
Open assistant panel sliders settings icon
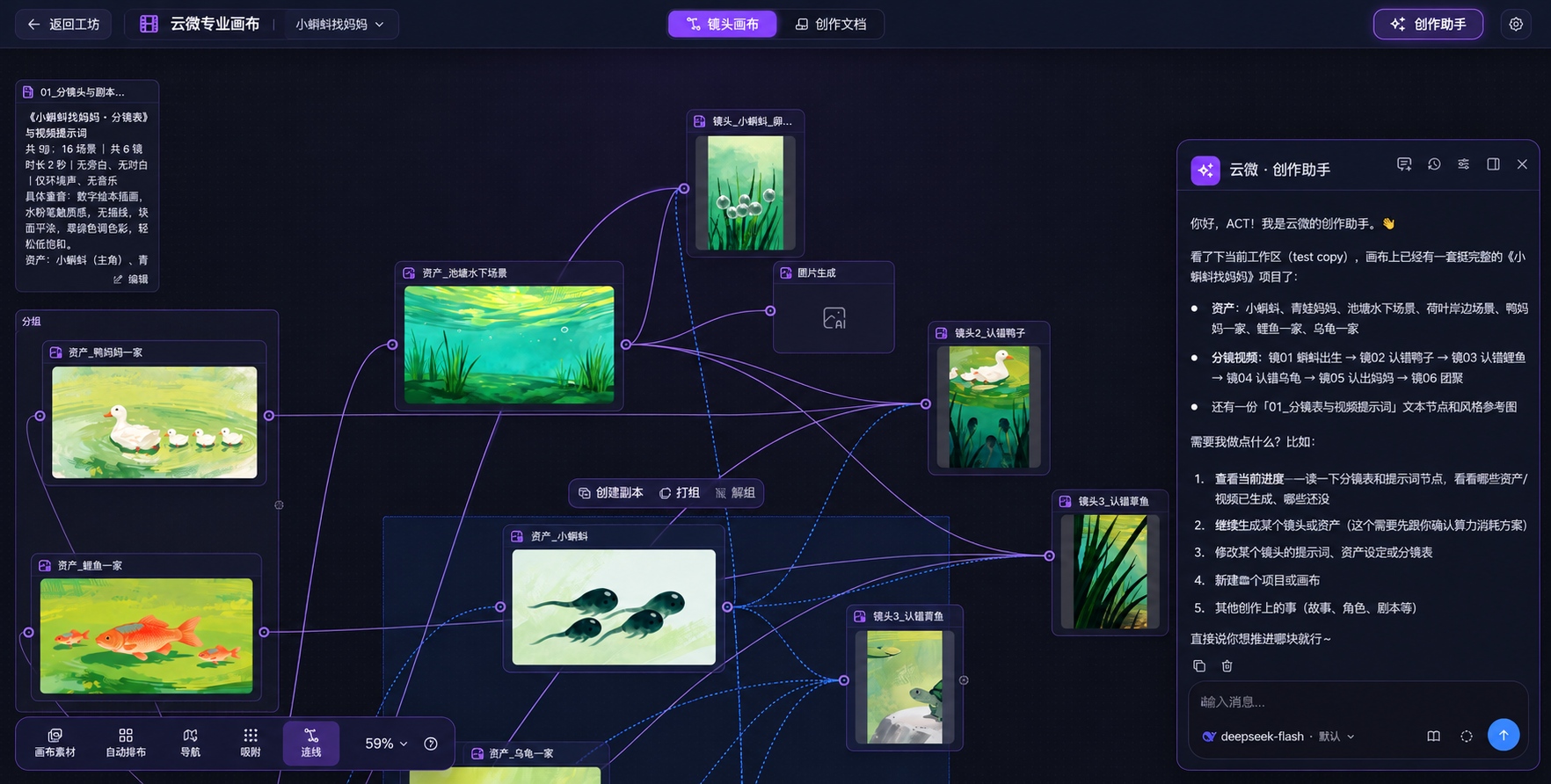pos(1463,164)
